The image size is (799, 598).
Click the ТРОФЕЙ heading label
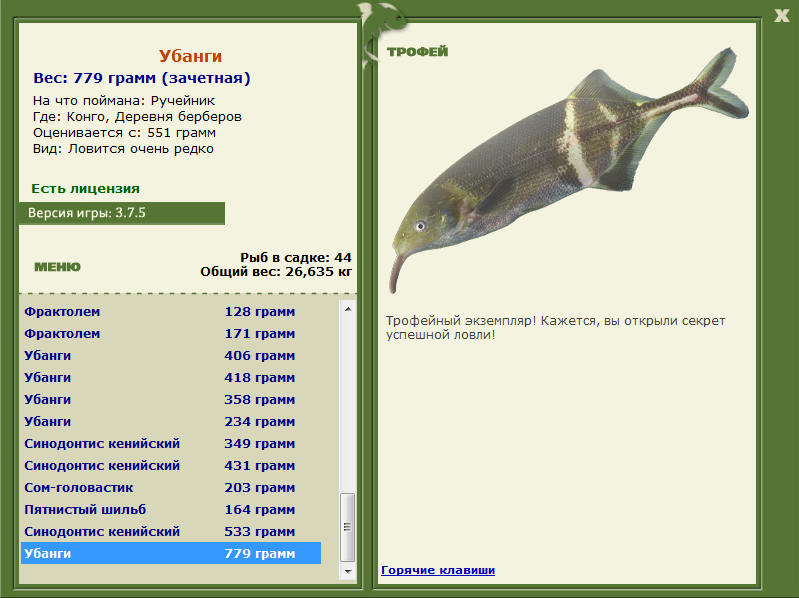pos(417,51)
